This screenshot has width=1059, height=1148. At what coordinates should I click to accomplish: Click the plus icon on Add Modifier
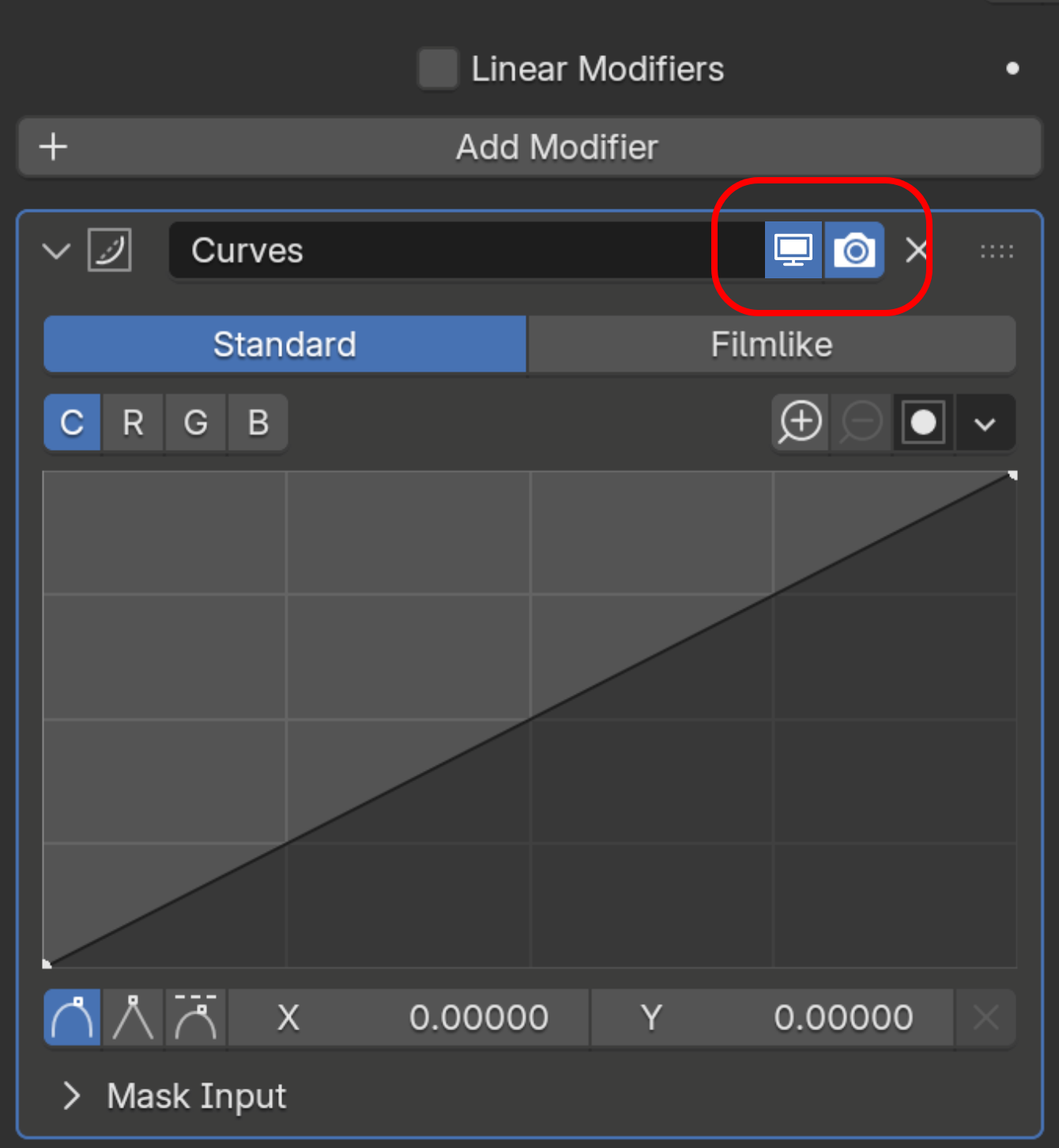(x=53, y=147)
